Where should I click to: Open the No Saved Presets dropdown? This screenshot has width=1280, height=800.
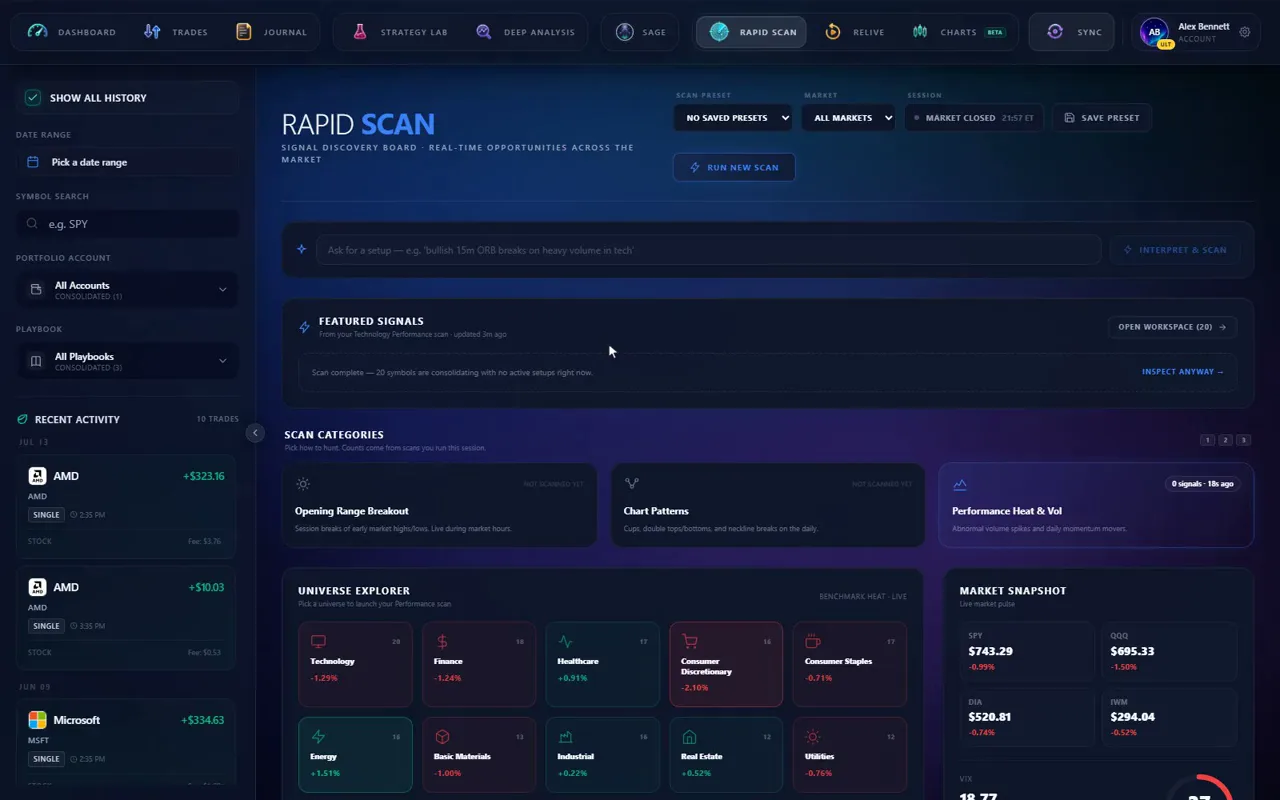[x=733, y=118]
